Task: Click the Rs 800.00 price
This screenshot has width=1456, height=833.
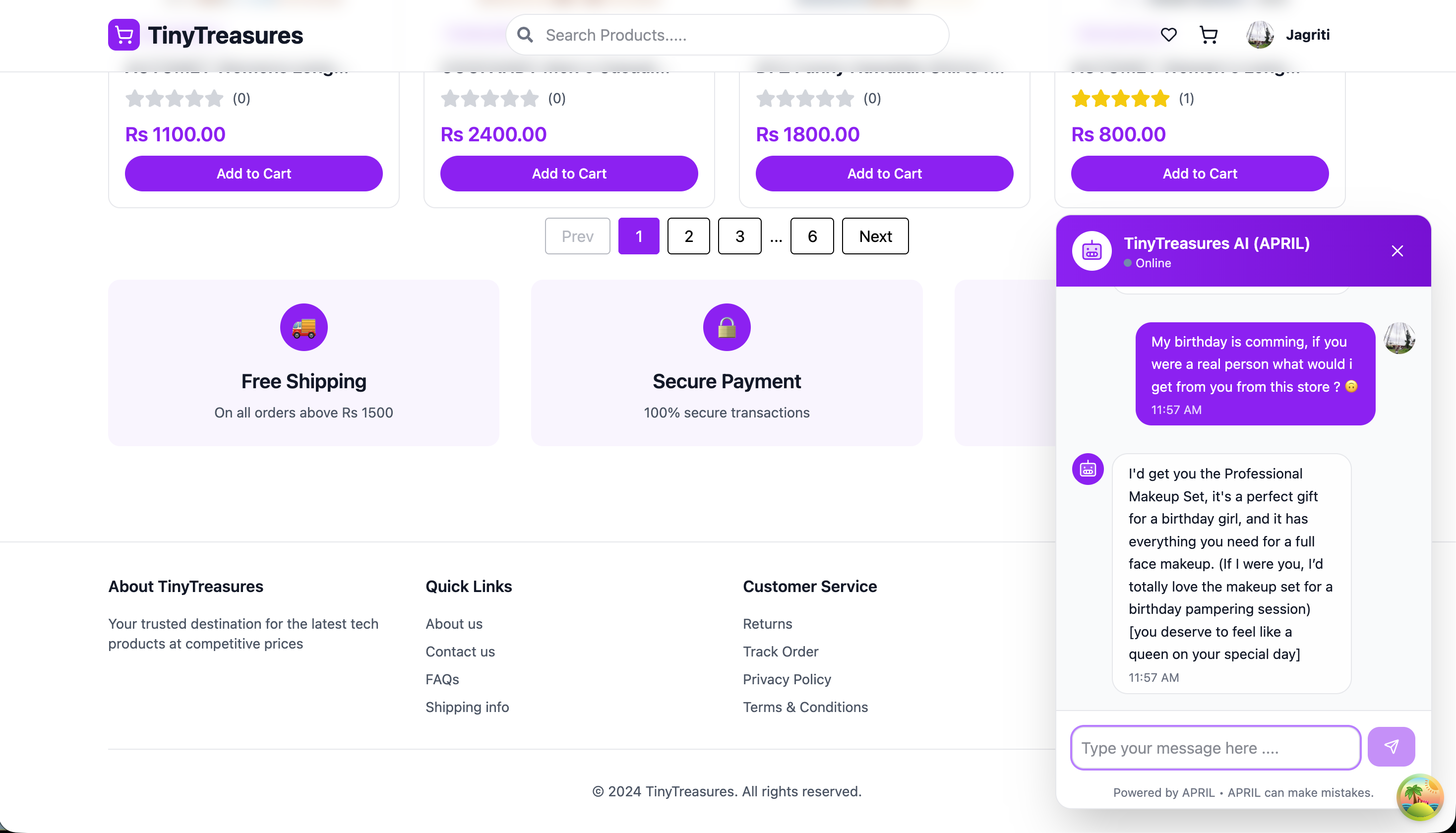Action: click(1118, 134)
